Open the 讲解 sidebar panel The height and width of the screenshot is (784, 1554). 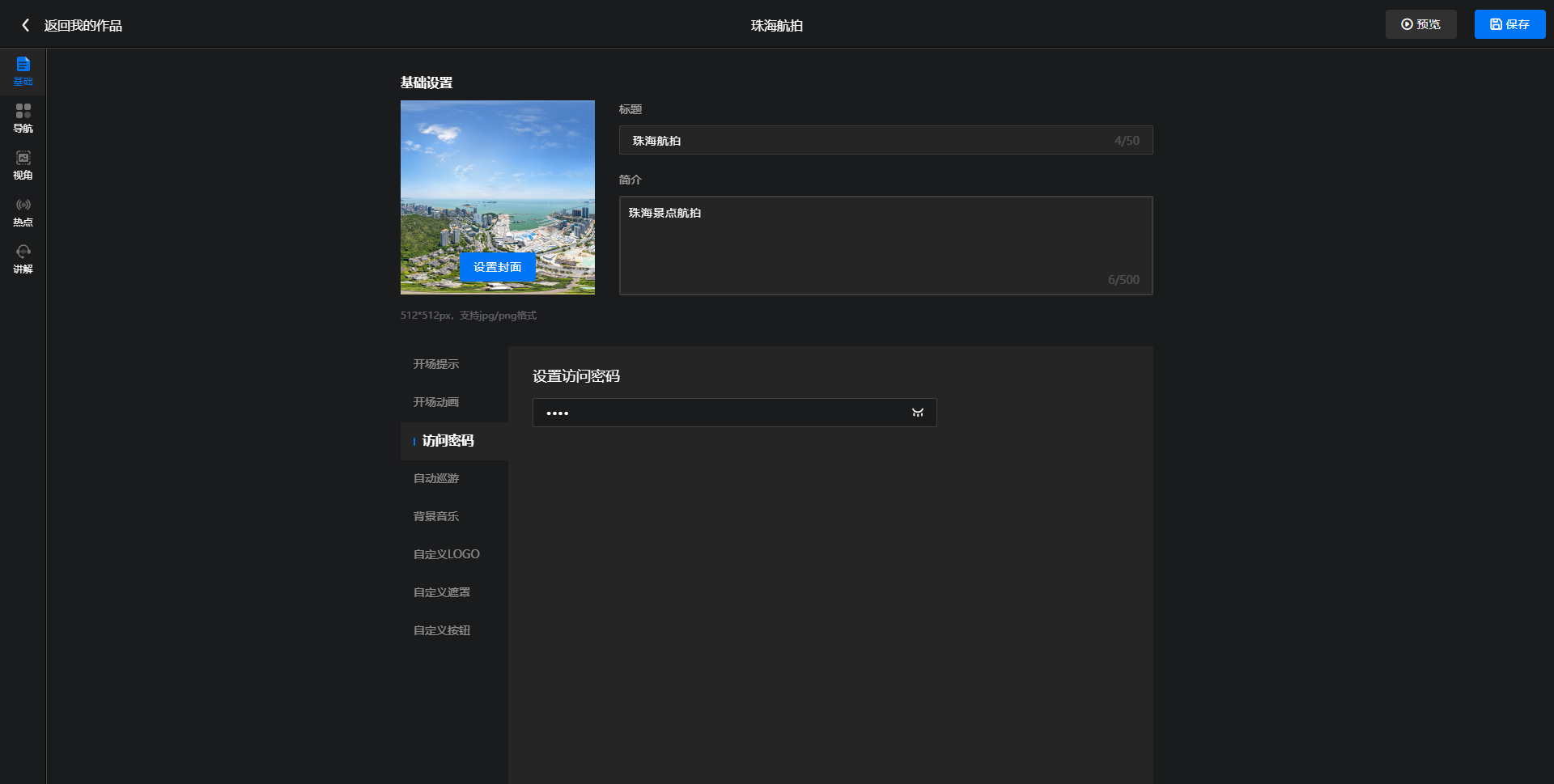pyautogui.click(x=23, y=259)
